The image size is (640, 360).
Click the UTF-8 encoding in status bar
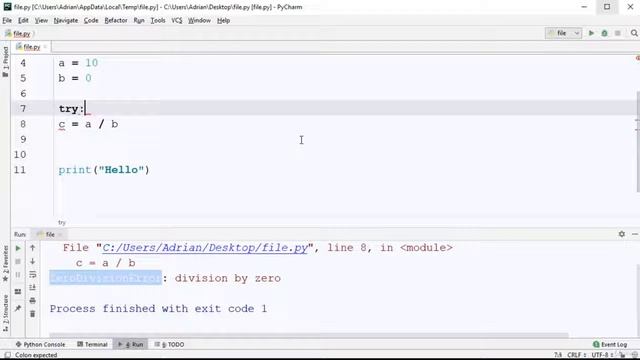tap(602, 355)
